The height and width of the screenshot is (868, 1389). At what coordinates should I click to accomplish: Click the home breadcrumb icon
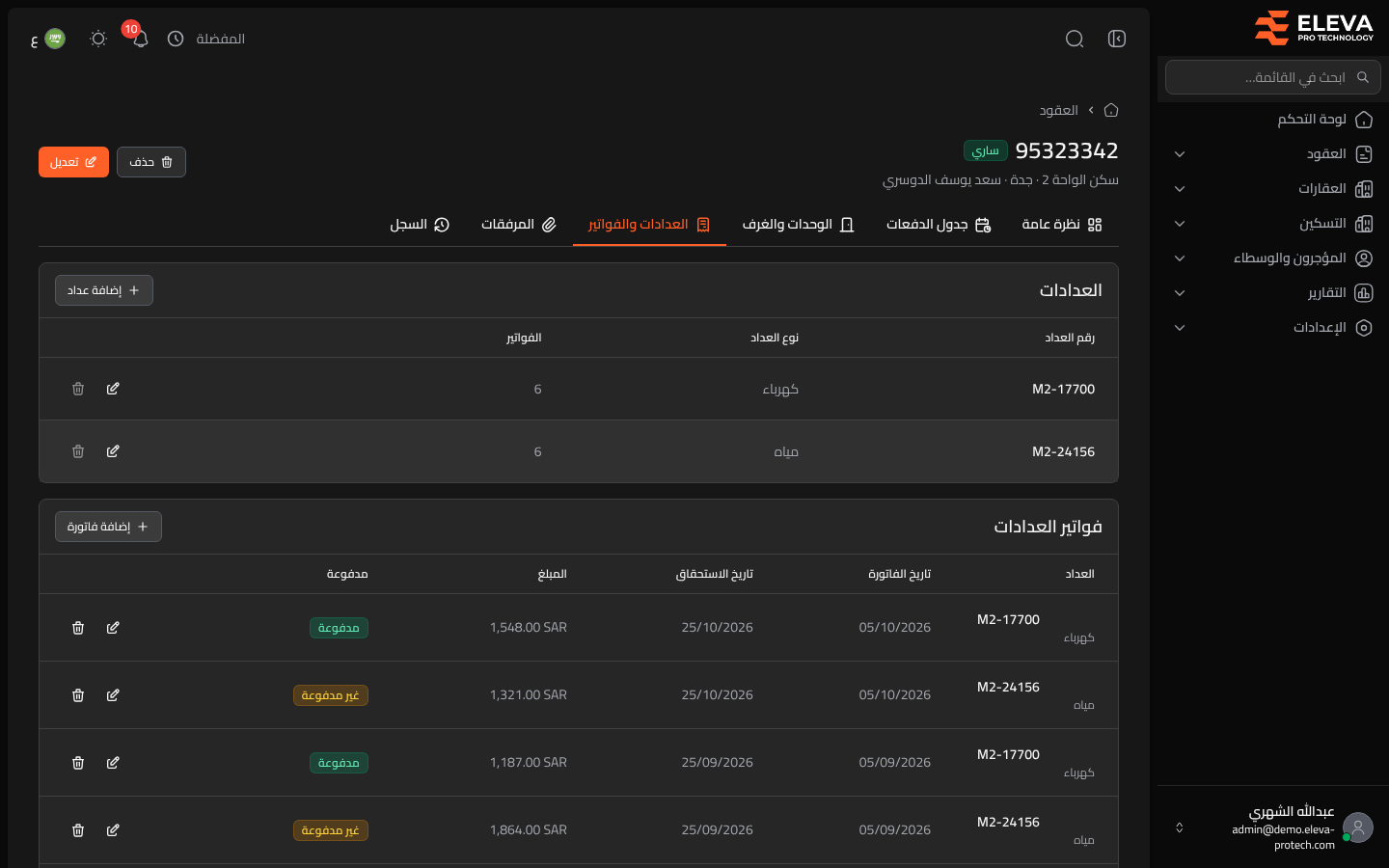[x=1111, y=110]
